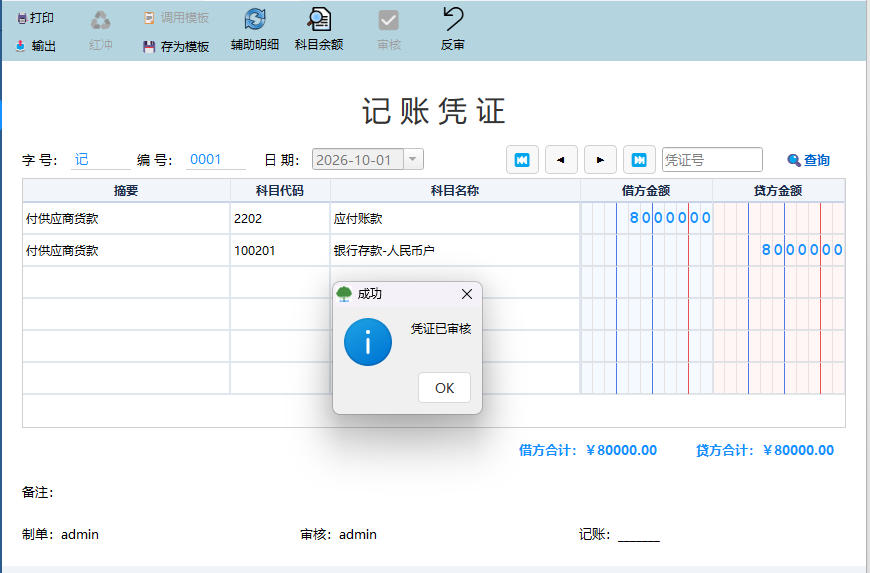Go to the previous voucher

click(561, 160)
